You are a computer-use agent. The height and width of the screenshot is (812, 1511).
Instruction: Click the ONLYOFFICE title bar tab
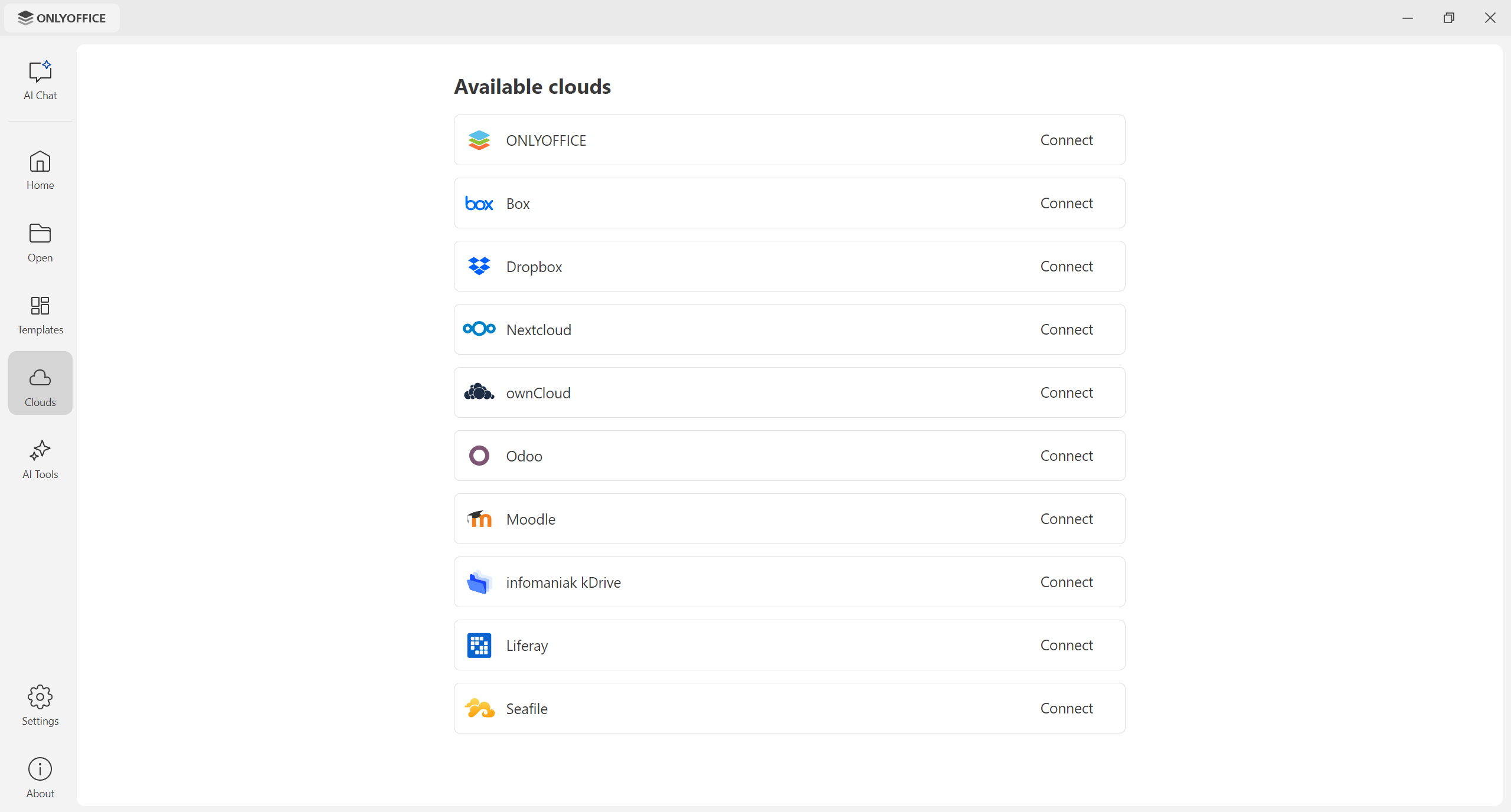tap(62, 18)
